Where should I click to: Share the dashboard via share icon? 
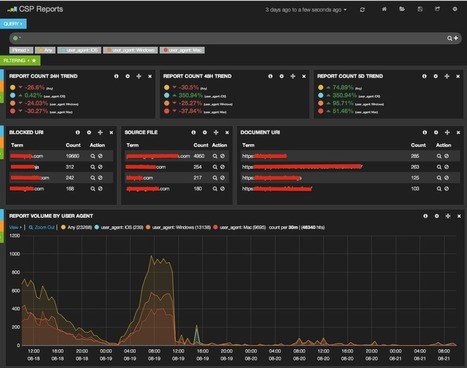(437, 9)
